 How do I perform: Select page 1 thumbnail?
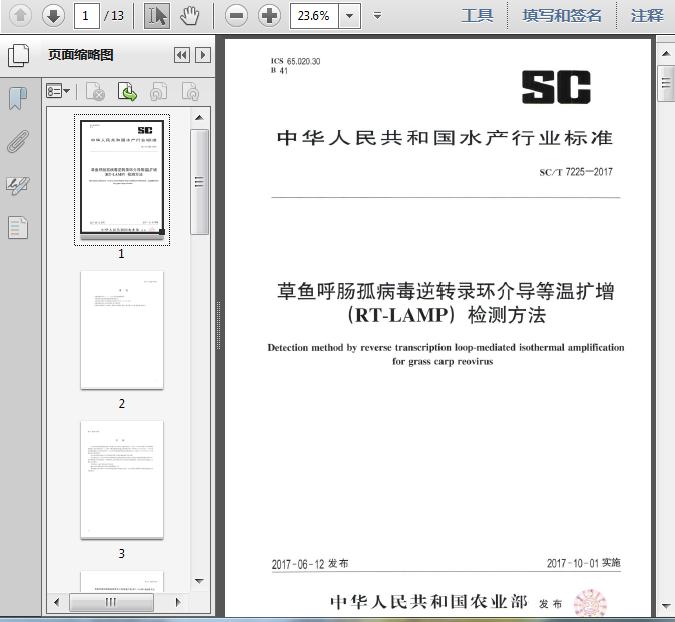tap(122, 179)
